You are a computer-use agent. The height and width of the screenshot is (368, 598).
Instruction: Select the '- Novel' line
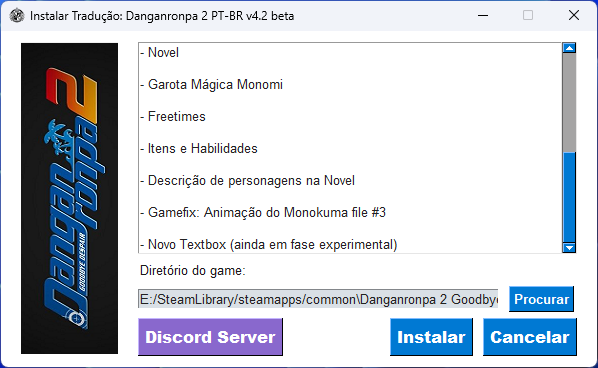click(159, 52)
